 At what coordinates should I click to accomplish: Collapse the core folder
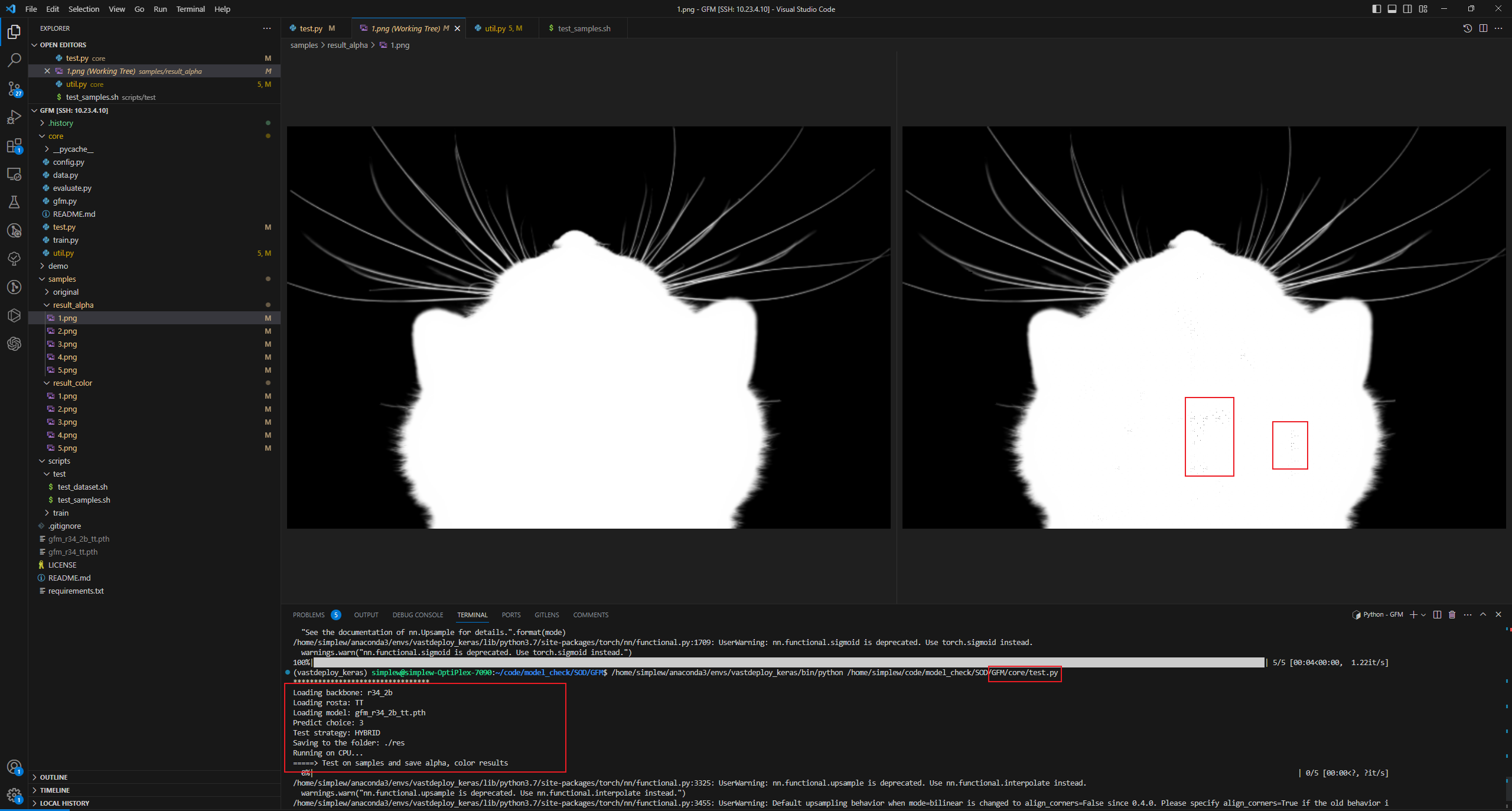click(56, 136)
